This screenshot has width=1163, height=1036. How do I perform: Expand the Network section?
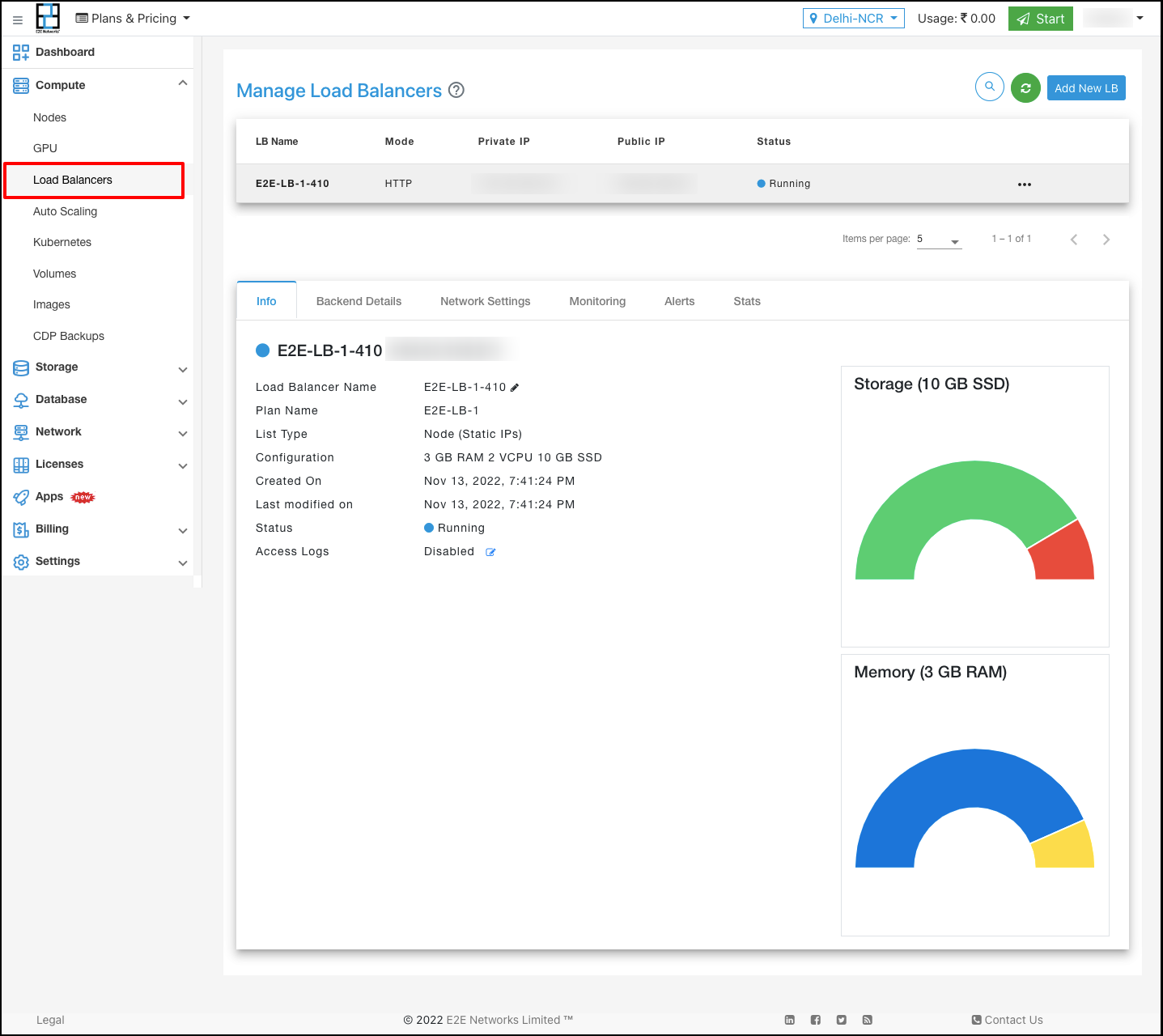pyautogui.click(x=183, y=434)
